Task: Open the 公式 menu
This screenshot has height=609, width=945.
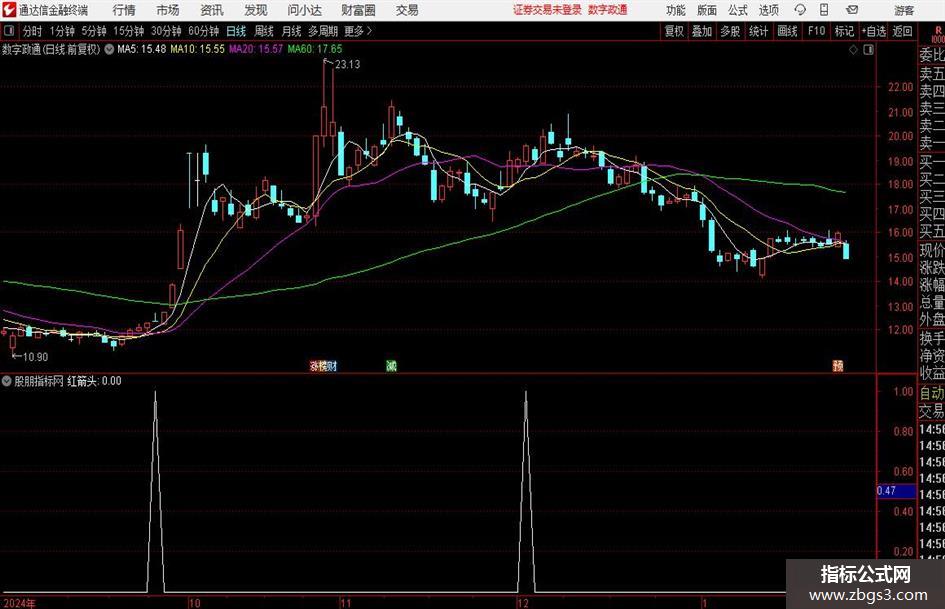Action: (x=738, y=10)
